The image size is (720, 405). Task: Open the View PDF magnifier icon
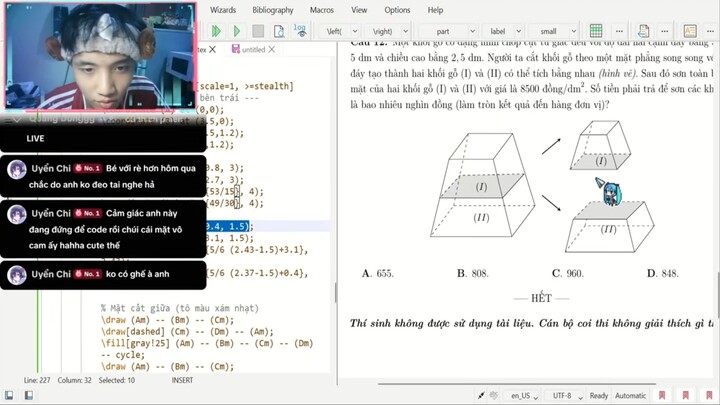(x=279, y=31)
